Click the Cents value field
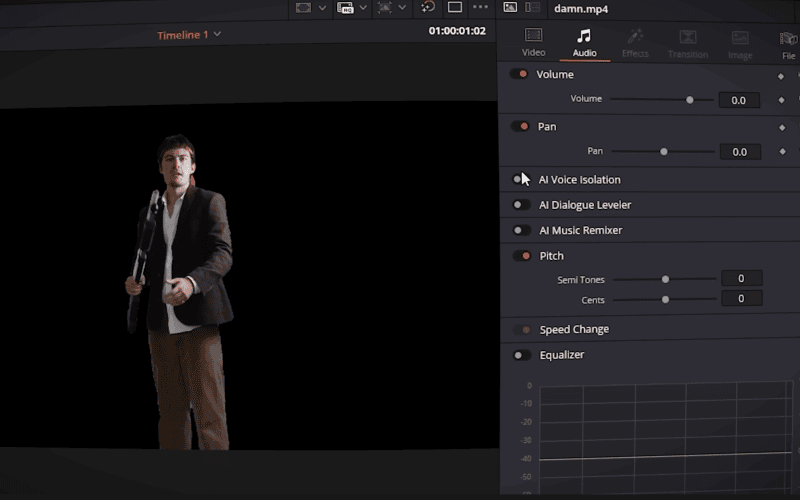This screenshot has height=500, width=800. click(741, 298)
